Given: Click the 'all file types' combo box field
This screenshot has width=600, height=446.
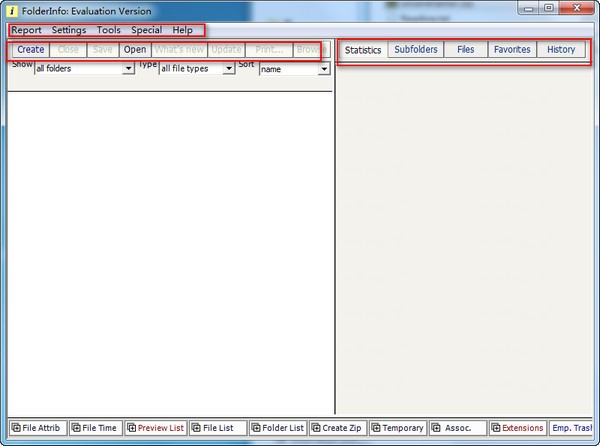Looking at the screenshot, I should pyautogui.click(x=197, y=69).
